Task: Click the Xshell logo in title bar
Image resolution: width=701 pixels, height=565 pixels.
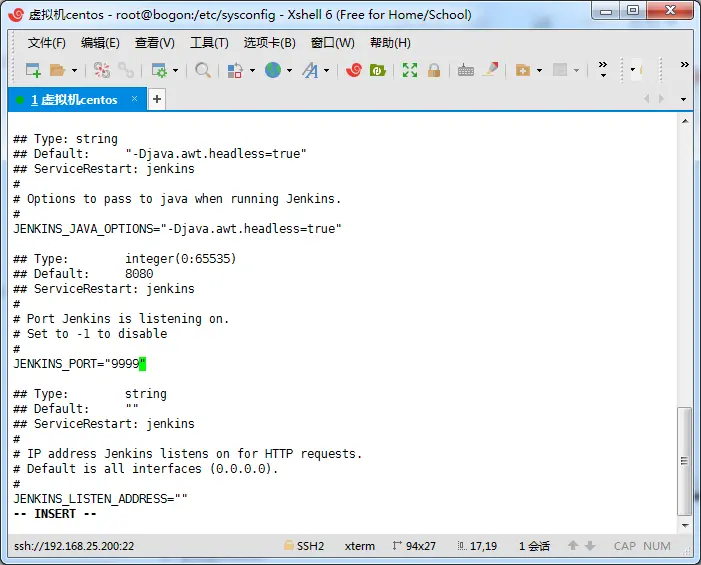Action: click(16, 15)
